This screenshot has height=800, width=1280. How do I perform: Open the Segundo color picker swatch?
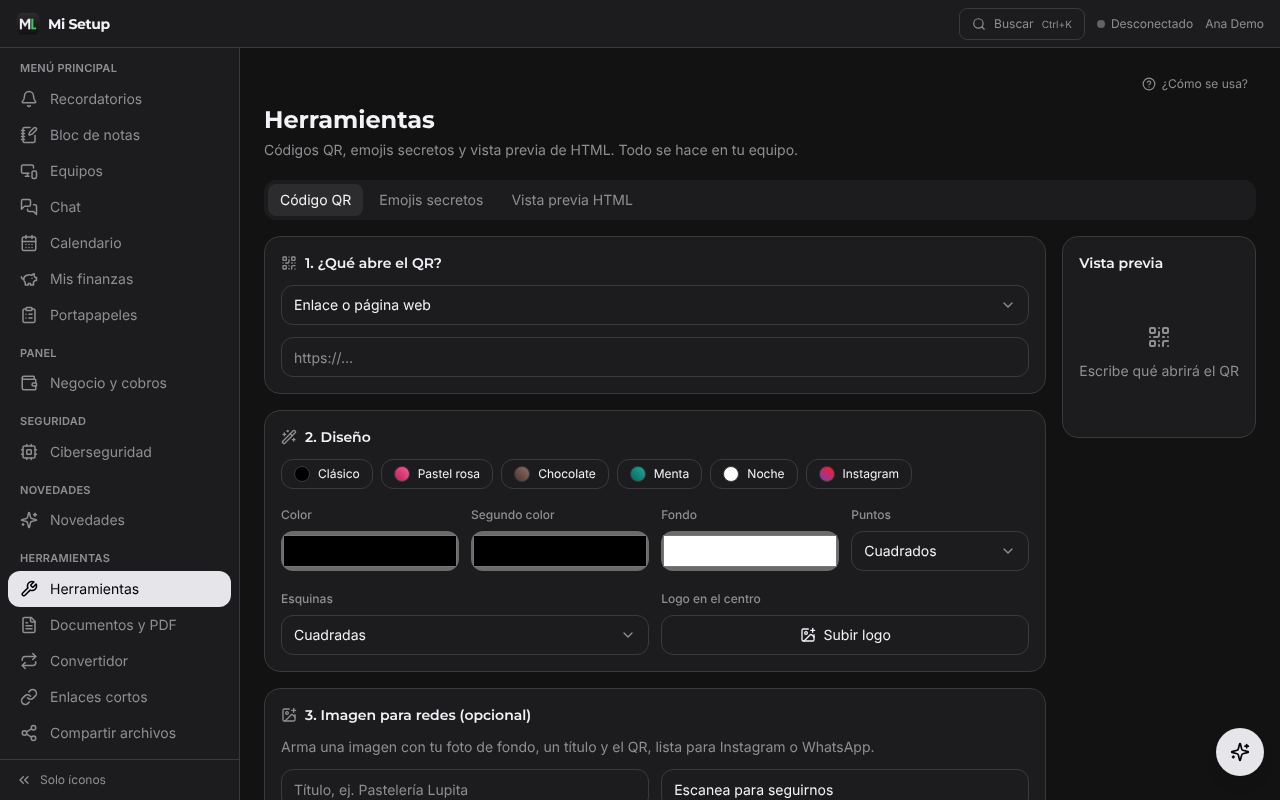coord(560,551)
